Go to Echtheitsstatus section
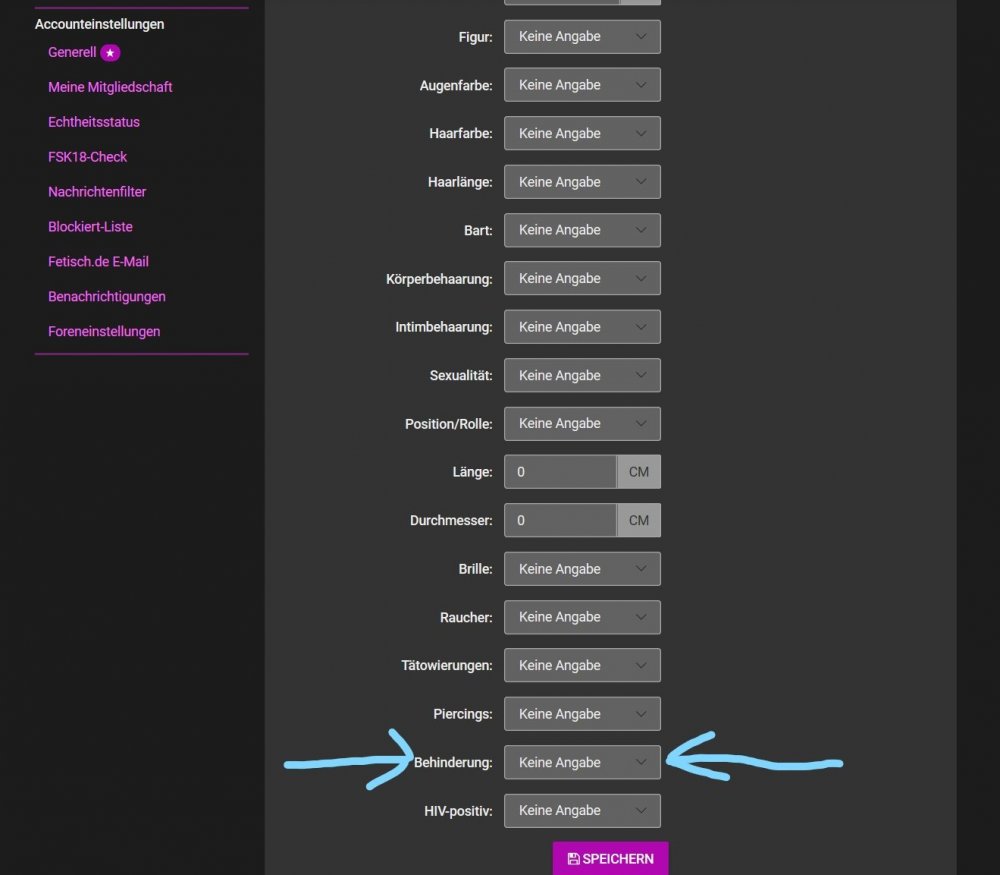Image resolution: width=1000 pixels, height=875 pixels. click(x=93, y=121)
